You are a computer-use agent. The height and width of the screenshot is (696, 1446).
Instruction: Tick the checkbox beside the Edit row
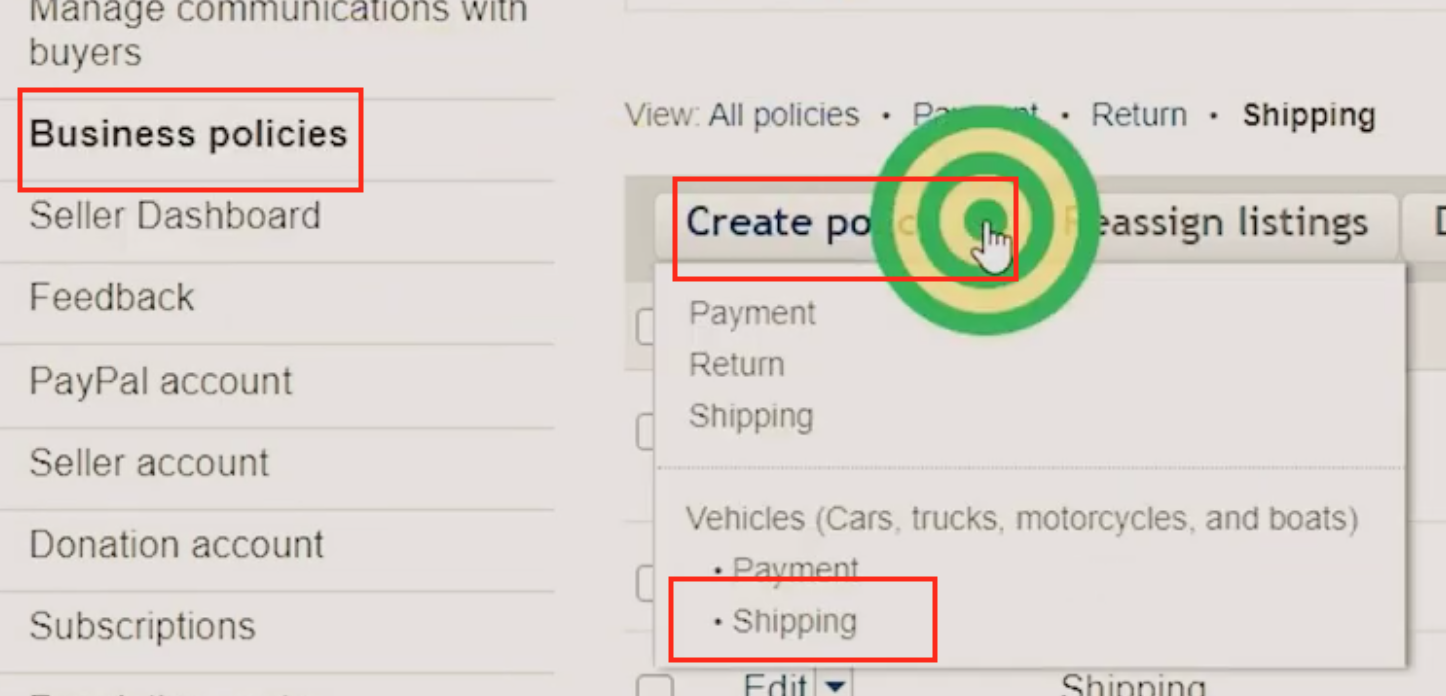pyautogui.click(x=655, y=687)
